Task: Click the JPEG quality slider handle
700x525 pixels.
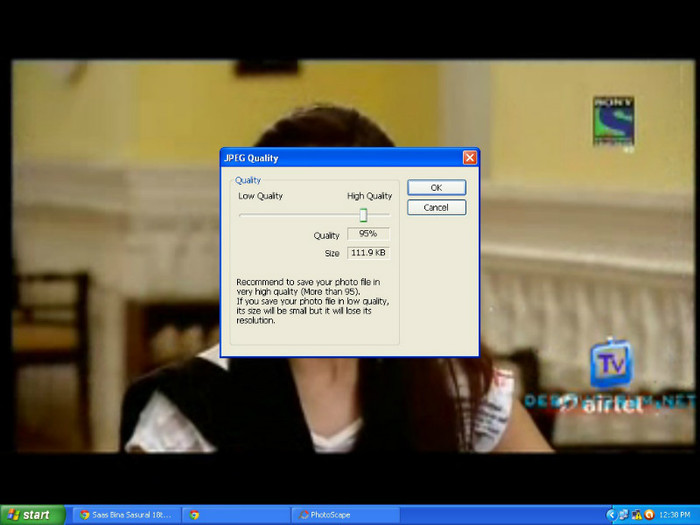Action: [363, 215]
